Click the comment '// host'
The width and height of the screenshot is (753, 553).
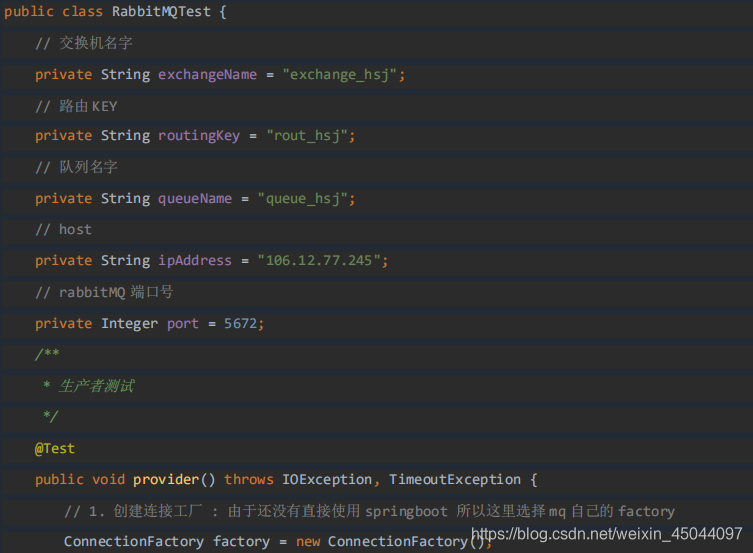pyautogui.click(x=63, y=229)
